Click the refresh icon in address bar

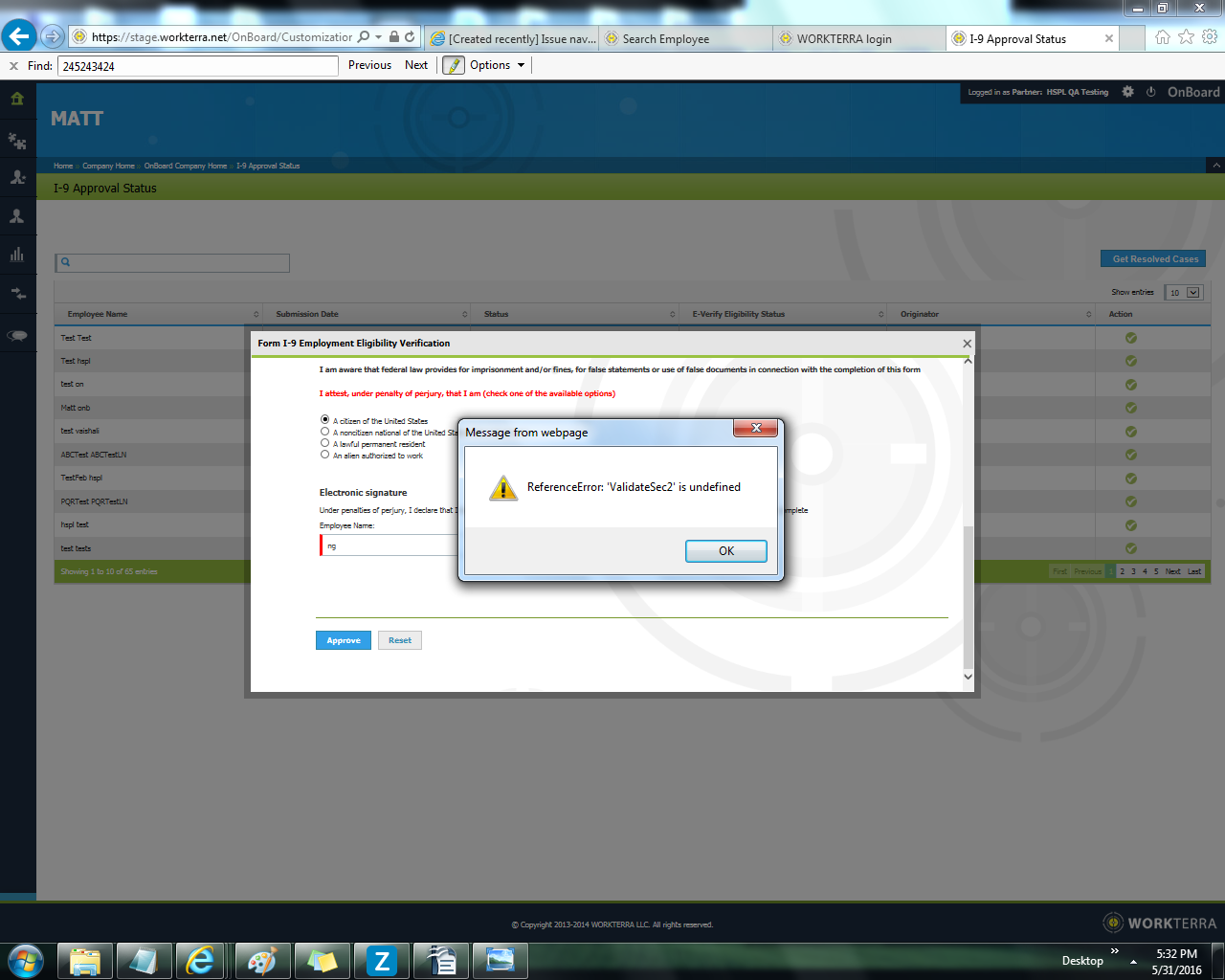(411, 37)
